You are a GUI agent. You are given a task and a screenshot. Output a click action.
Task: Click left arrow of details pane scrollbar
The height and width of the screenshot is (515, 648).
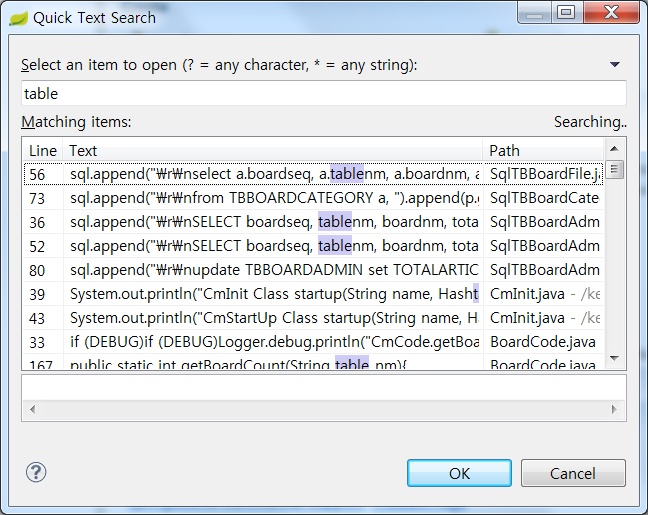pos(34,410)
